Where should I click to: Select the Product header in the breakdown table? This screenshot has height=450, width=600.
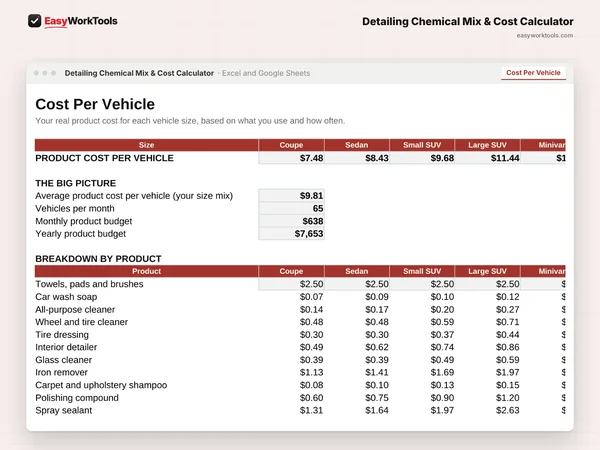[146, 271]
